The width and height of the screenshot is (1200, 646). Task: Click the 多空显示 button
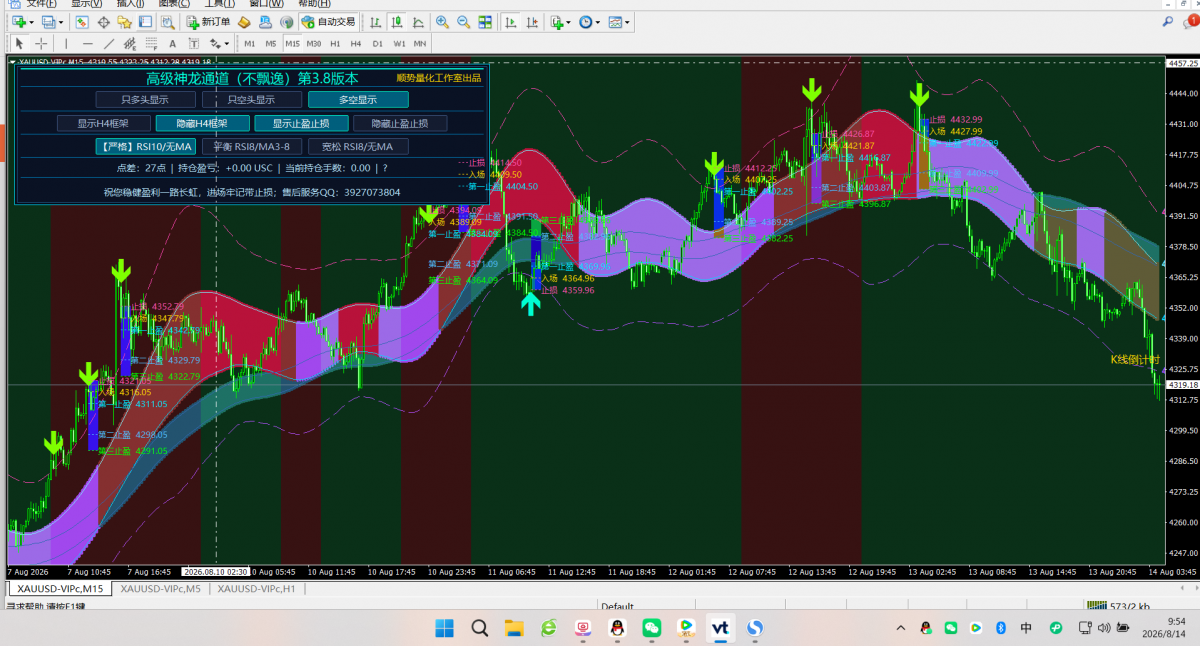pyautogui.click(x=358, y=99)
